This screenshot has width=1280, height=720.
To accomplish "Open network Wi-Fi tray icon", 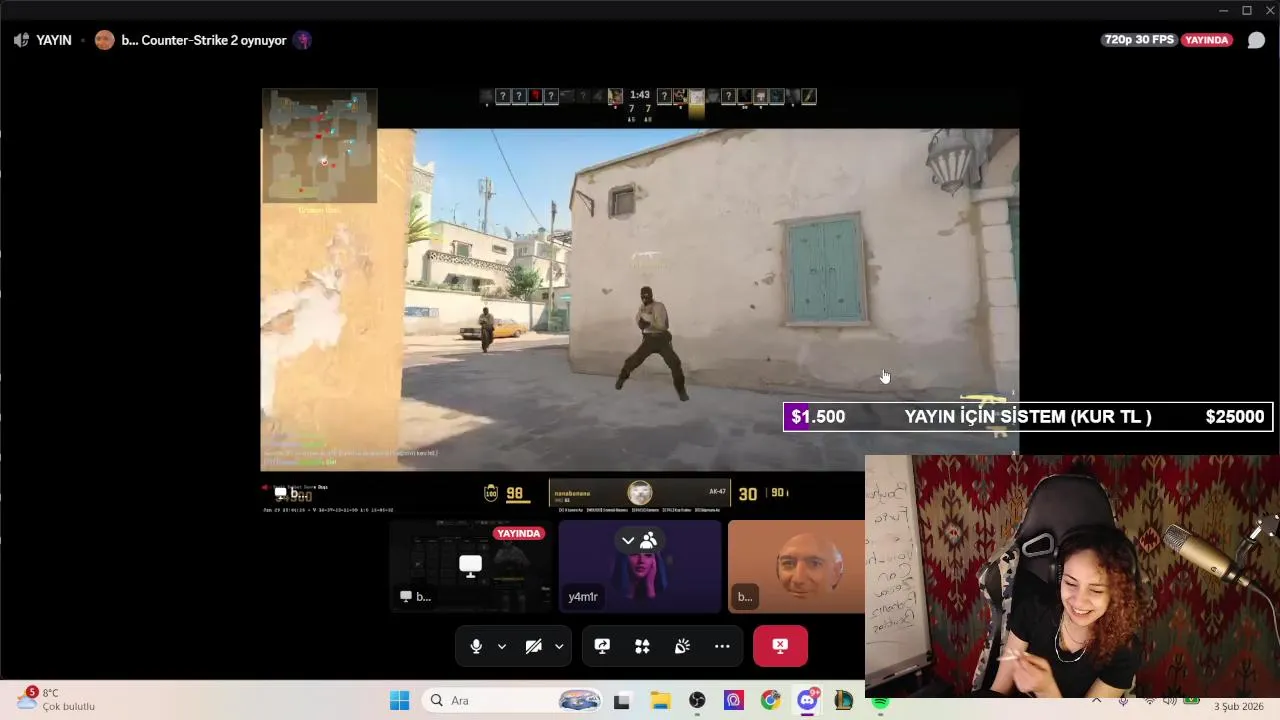I will pos(1150,700).
